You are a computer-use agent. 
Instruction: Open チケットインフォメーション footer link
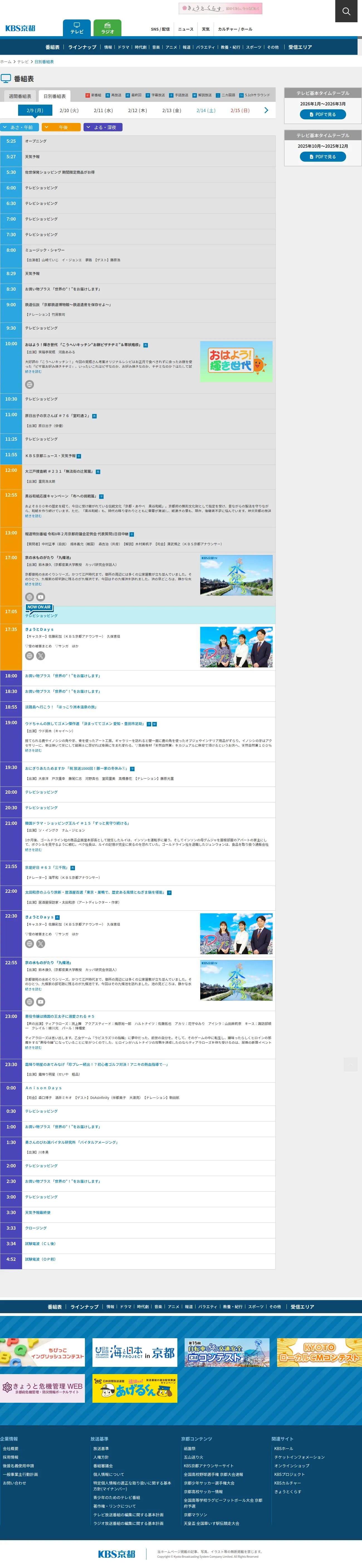(299, 1457)
